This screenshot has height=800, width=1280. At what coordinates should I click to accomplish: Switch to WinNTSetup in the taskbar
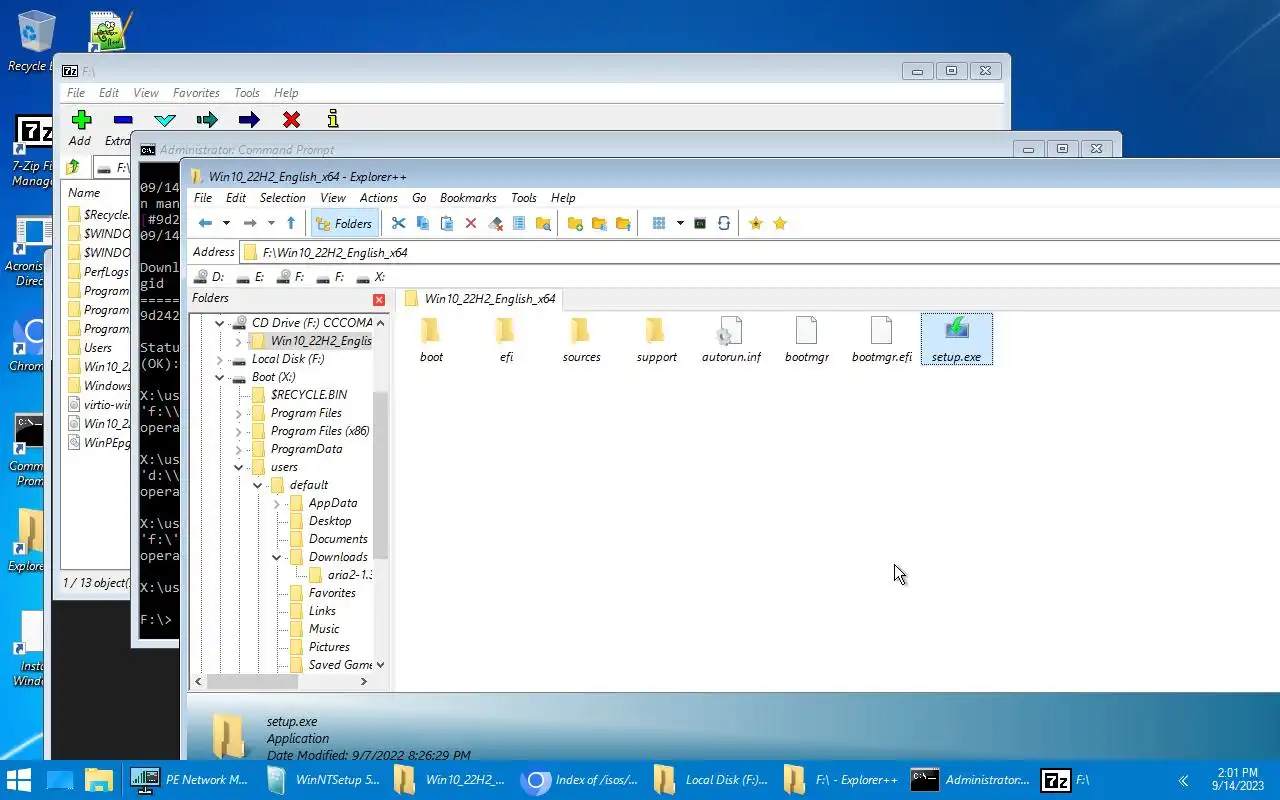click(324, 780)
